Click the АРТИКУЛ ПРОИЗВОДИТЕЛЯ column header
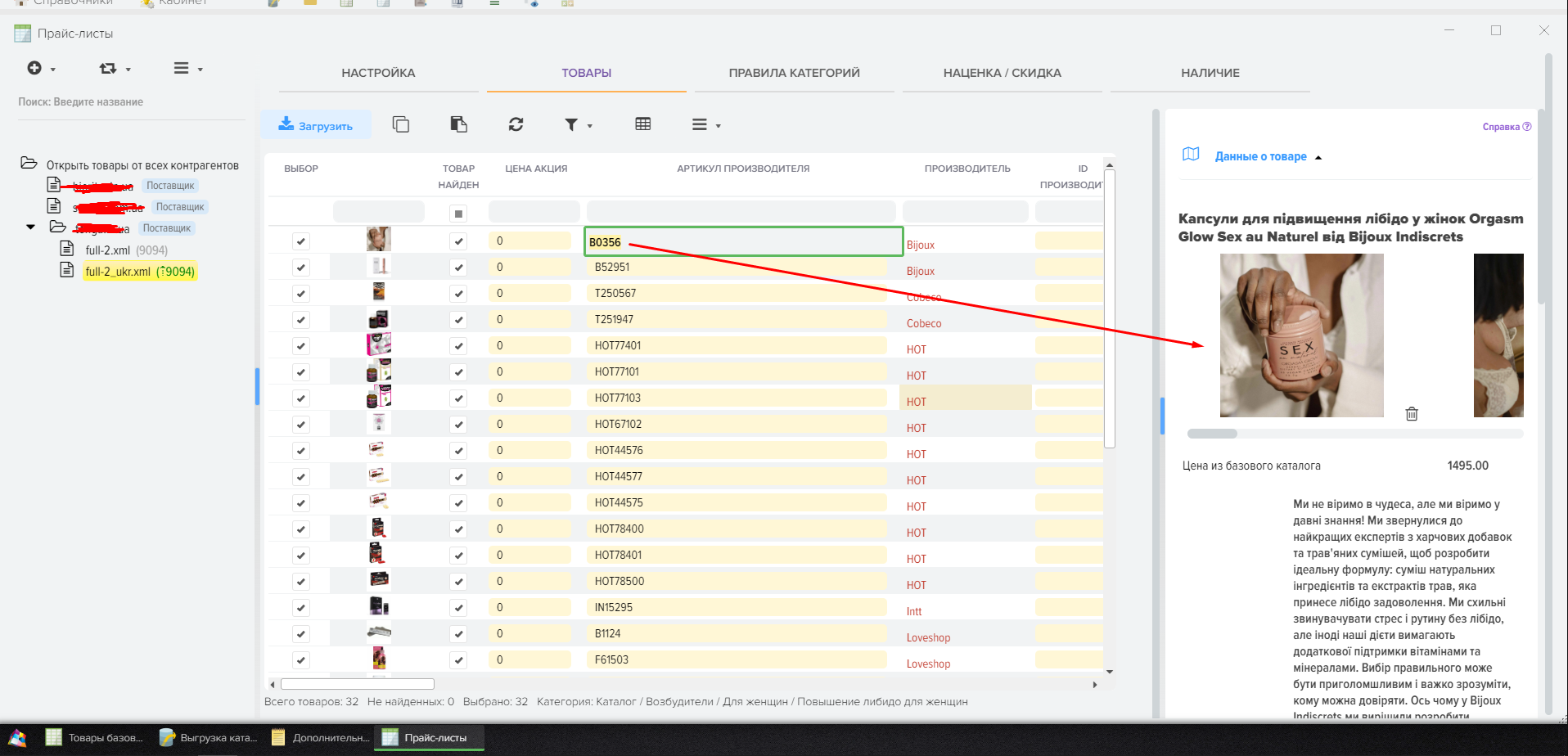Viewport: 1568px width, 756px height. tap(743, 169)
